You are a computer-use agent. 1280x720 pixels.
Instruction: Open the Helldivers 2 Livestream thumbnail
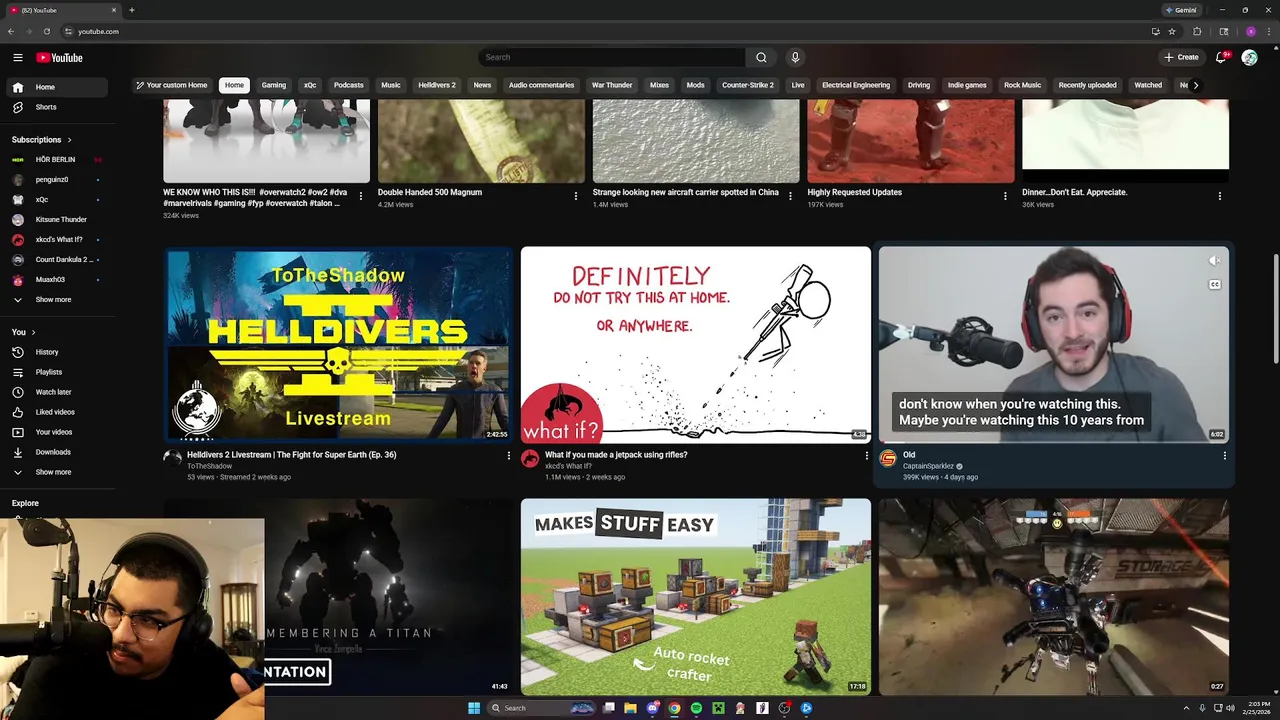338,344
